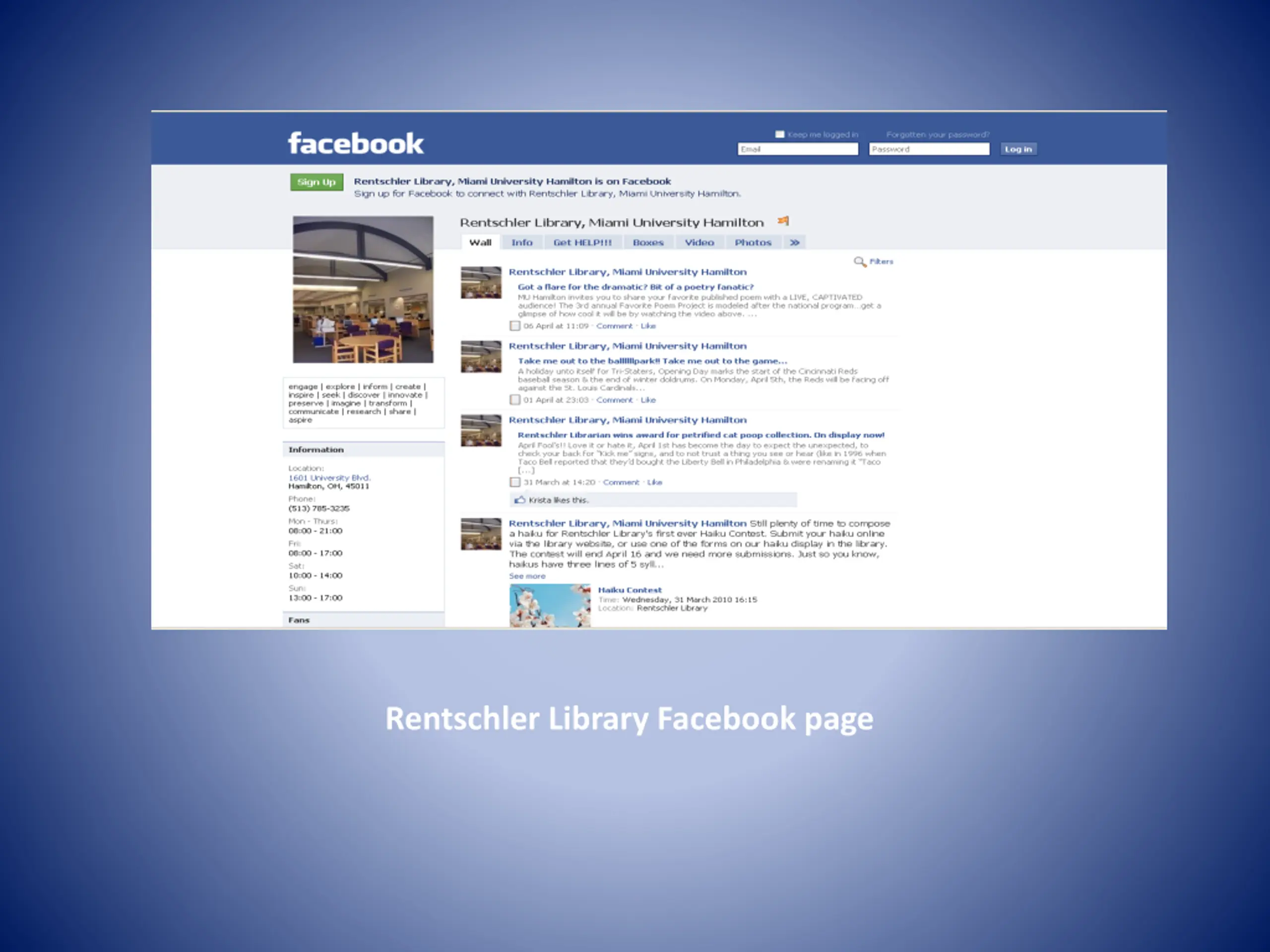1270x952 pixels.
Task: Switch to the Info tab
Action: pyautogui.click(x=522, y=243)
